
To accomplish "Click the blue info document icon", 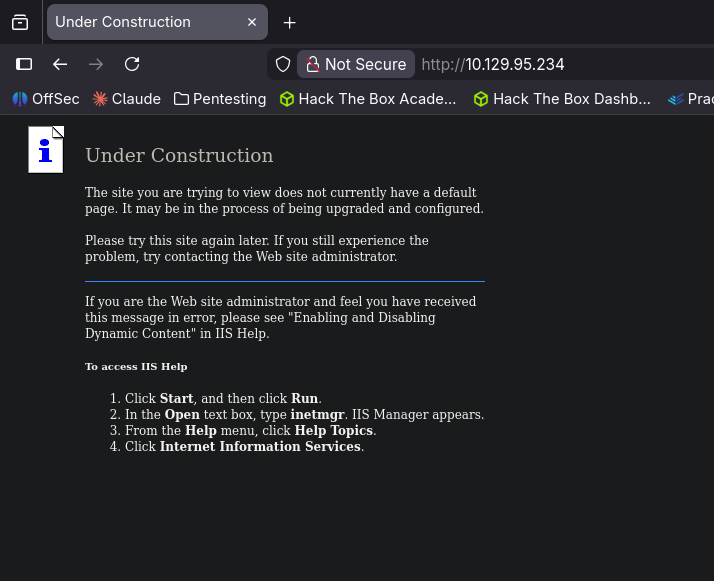I will [46, 150].
